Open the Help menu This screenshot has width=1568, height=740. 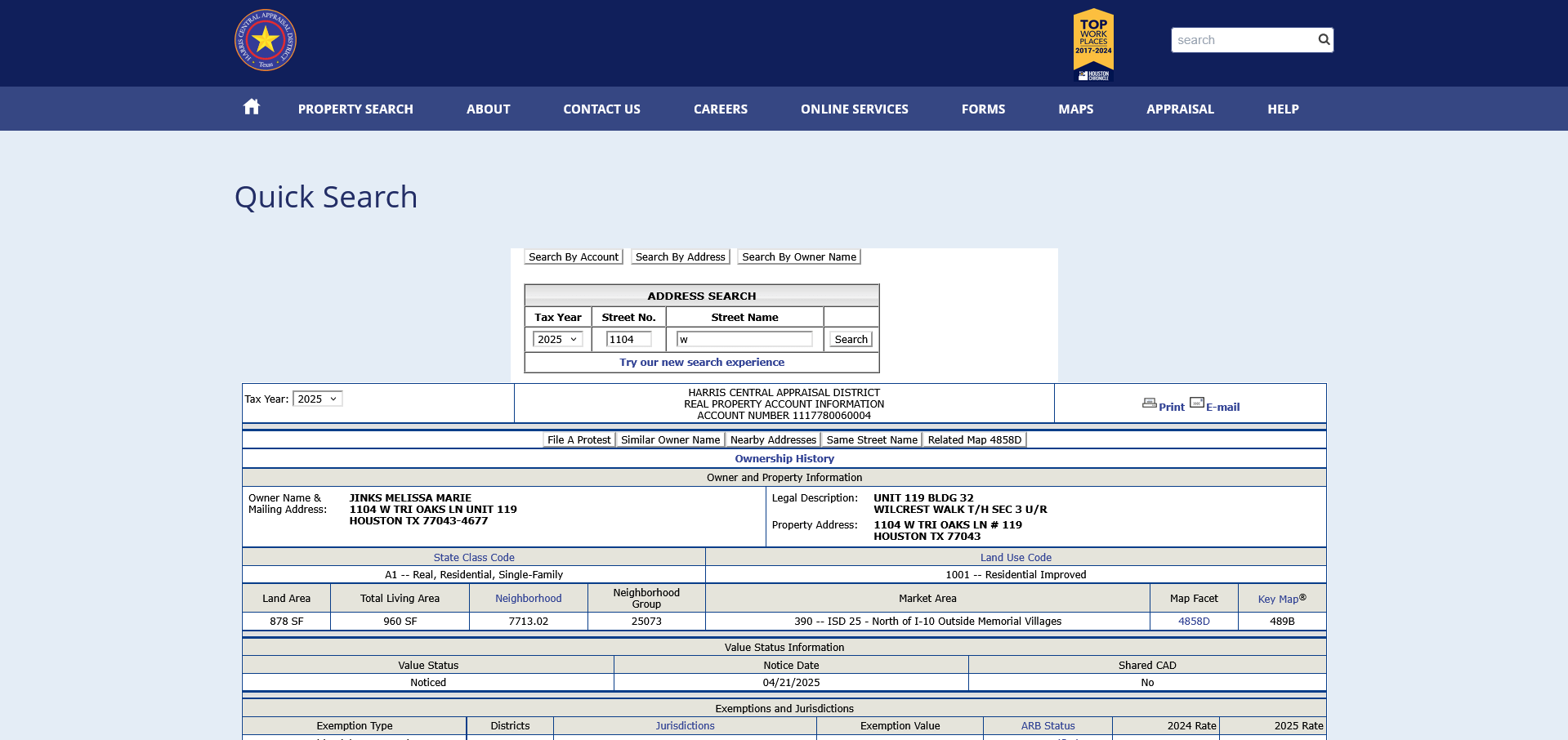pos(1283,109)
